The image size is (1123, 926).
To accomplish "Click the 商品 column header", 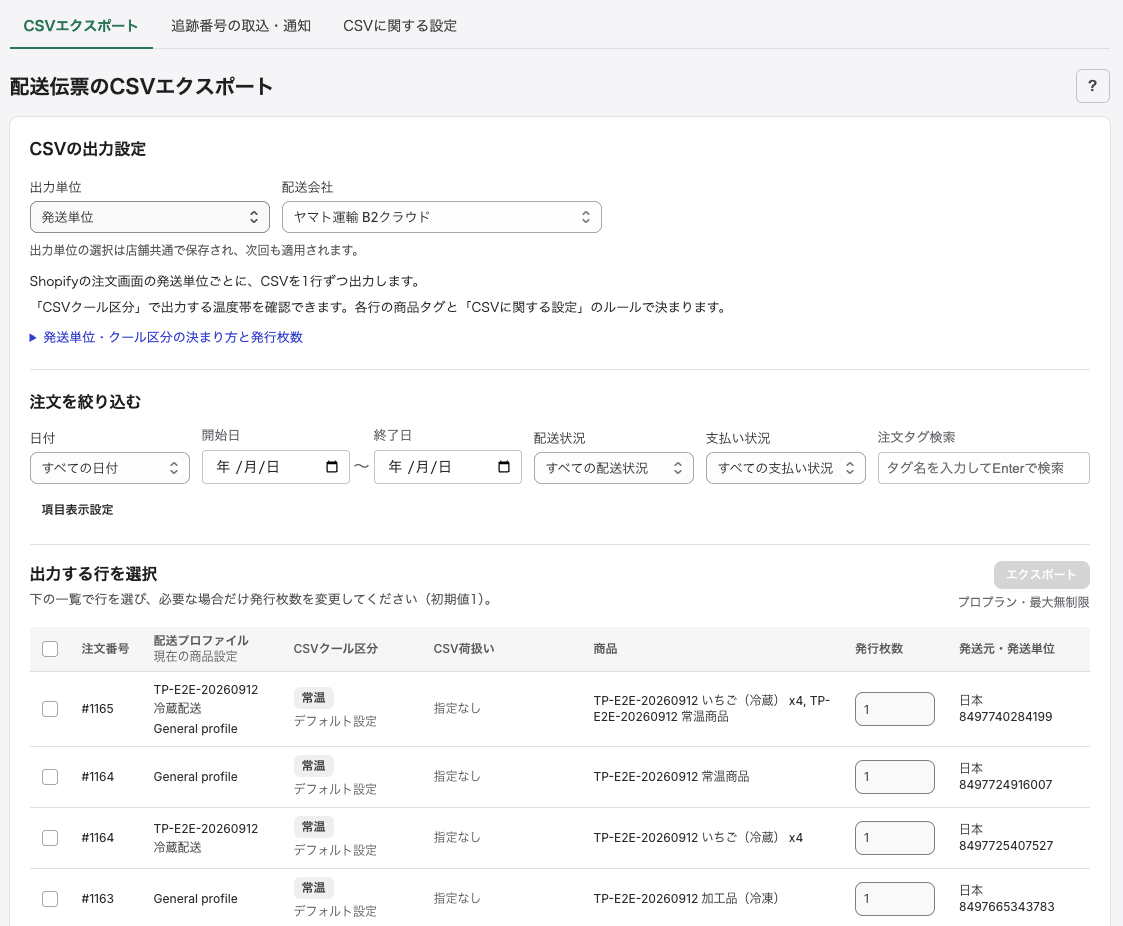I will (605, 649).
